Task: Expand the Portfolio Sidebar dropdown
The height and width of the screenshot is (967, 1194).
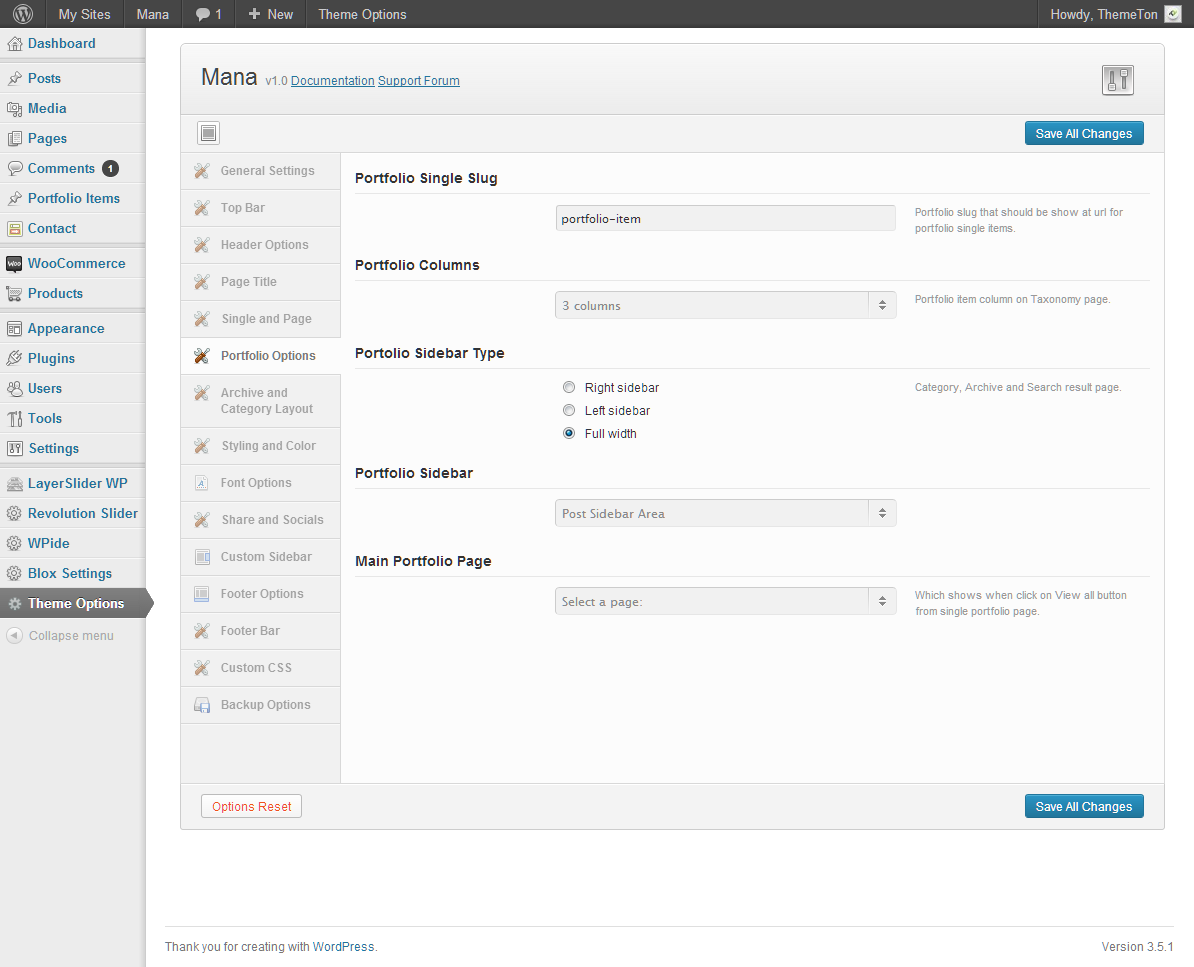Action: tap(725, 514)
